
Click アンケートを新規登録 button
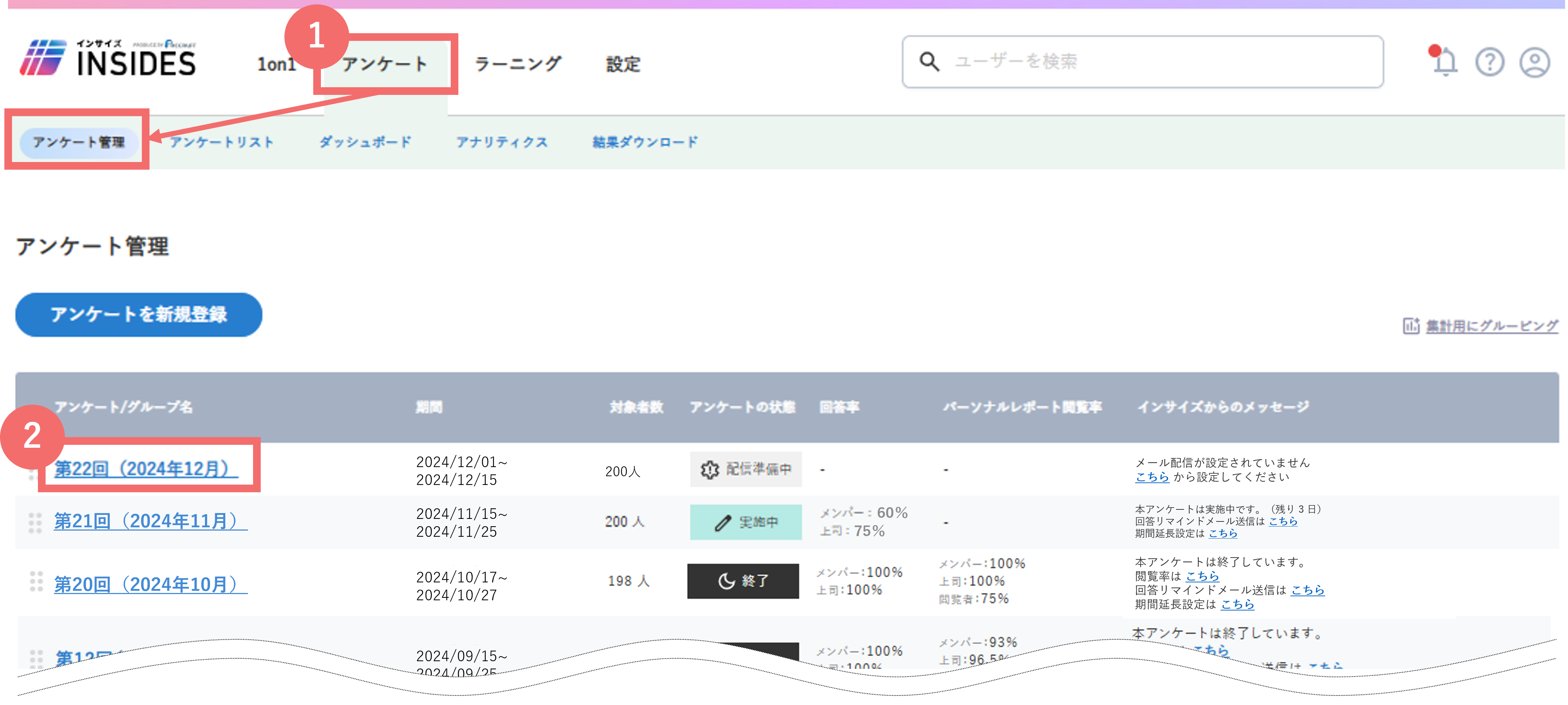pos(139,315)
